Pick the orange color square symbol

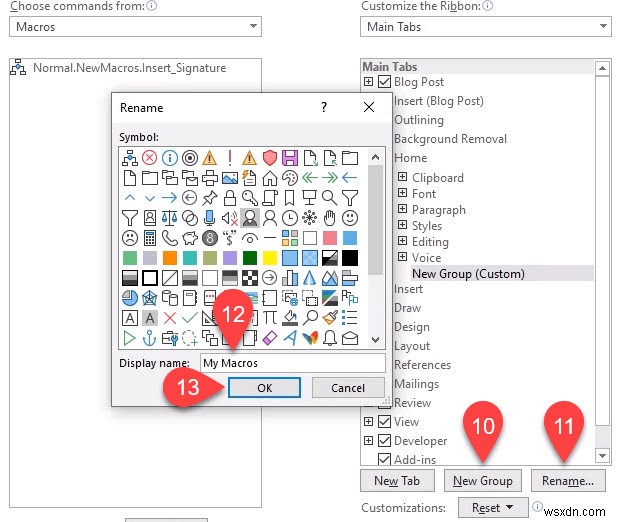point(170,258)
